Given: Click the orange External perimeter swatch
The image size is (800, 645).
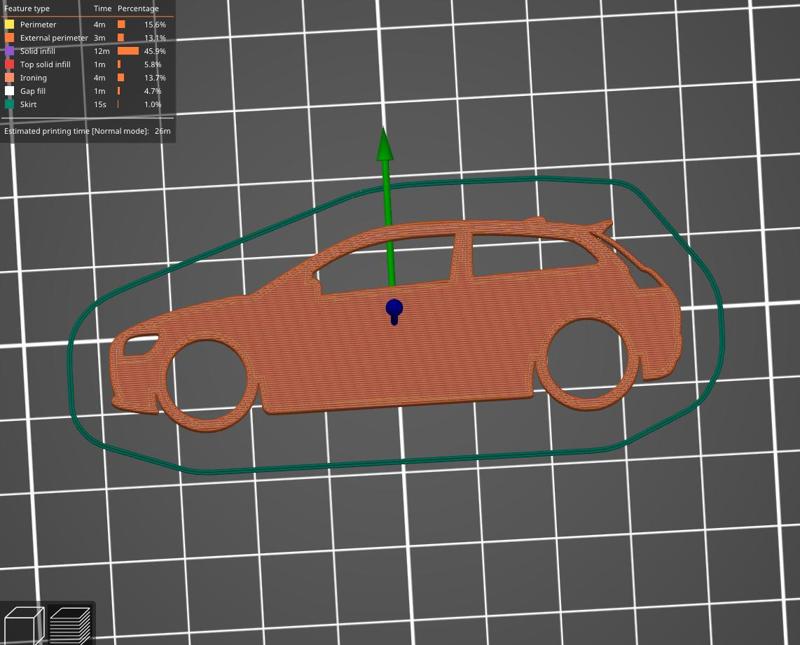Looking at the screenshot, I should click(10, 38).
